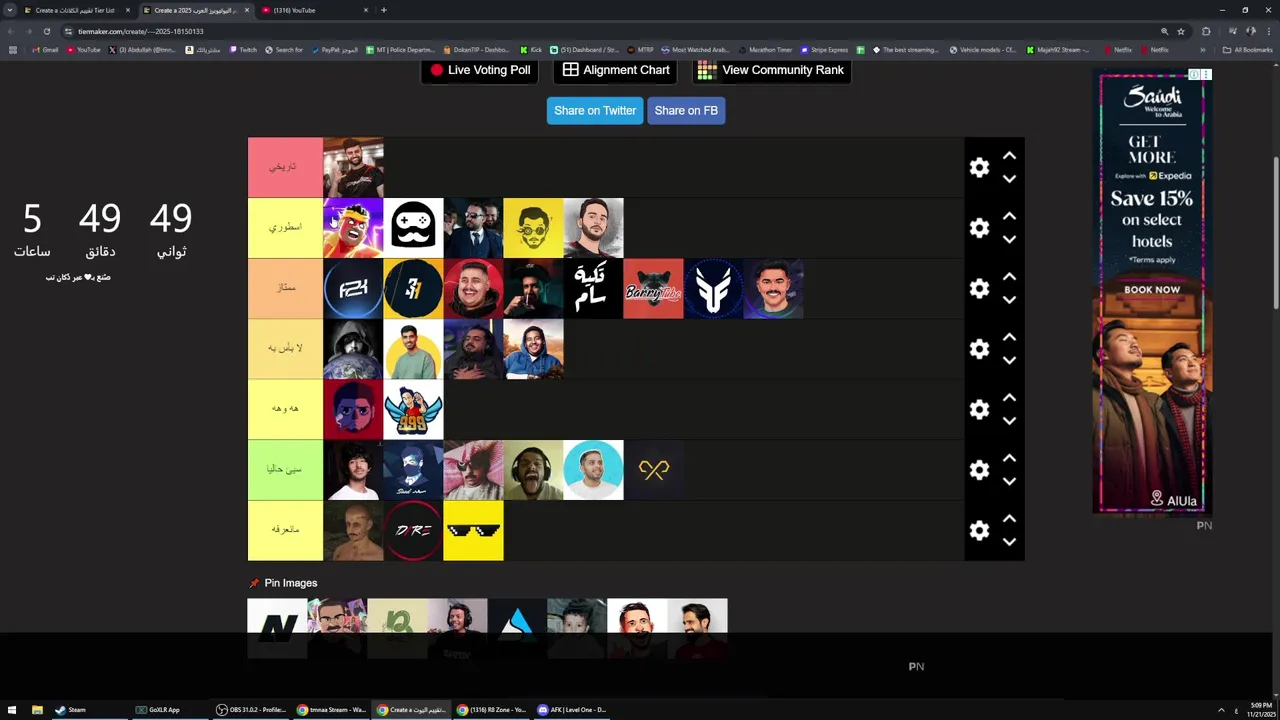The height and width of the screenshot is (720, 1280).
Task: Switch to the YouTube browser tab
Action: click(314, 10)
